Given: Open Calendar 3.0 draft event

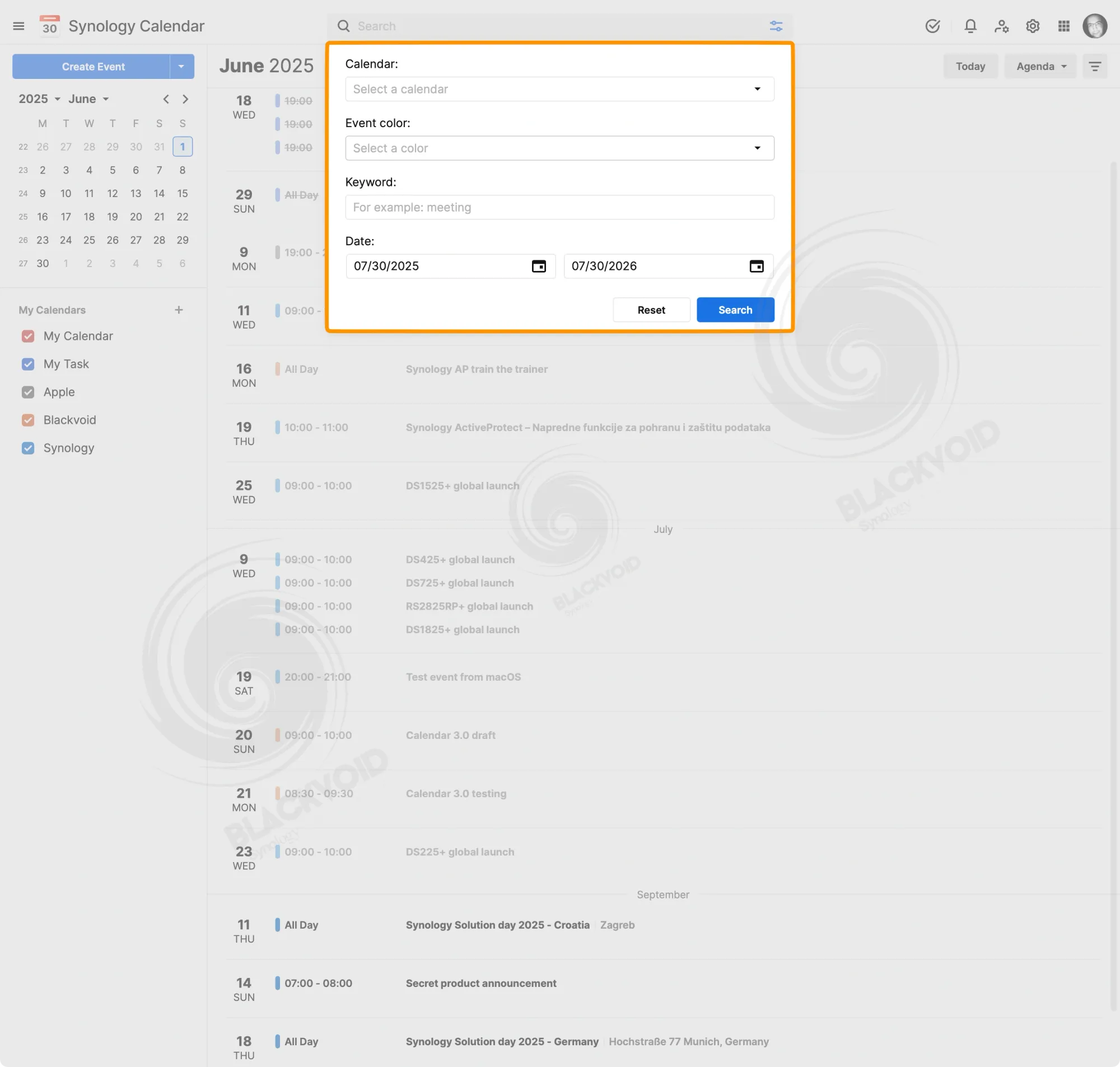Looking at the screenshot, I should [x=450, y=736].
